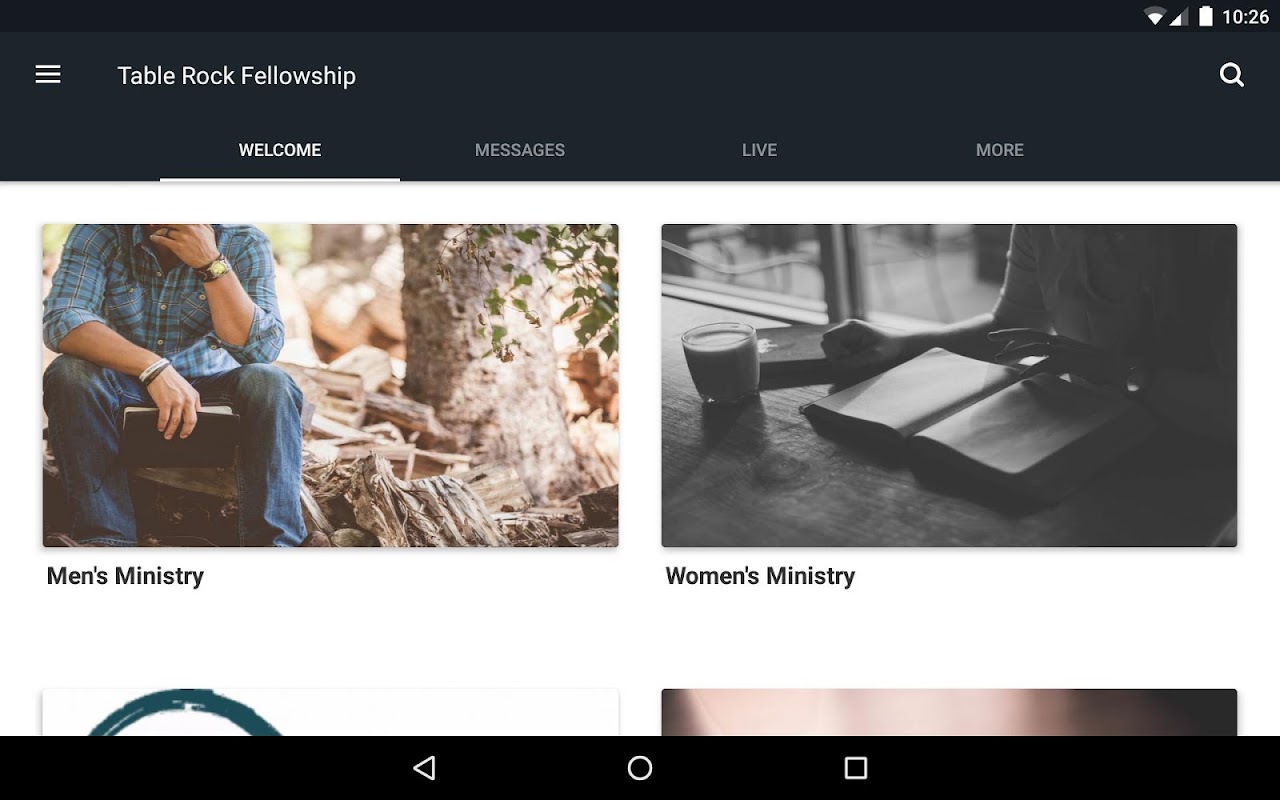Switch to the Messages tab
Image resolution: width=1280 pixels, height=800 pixels.
(520, 150)
